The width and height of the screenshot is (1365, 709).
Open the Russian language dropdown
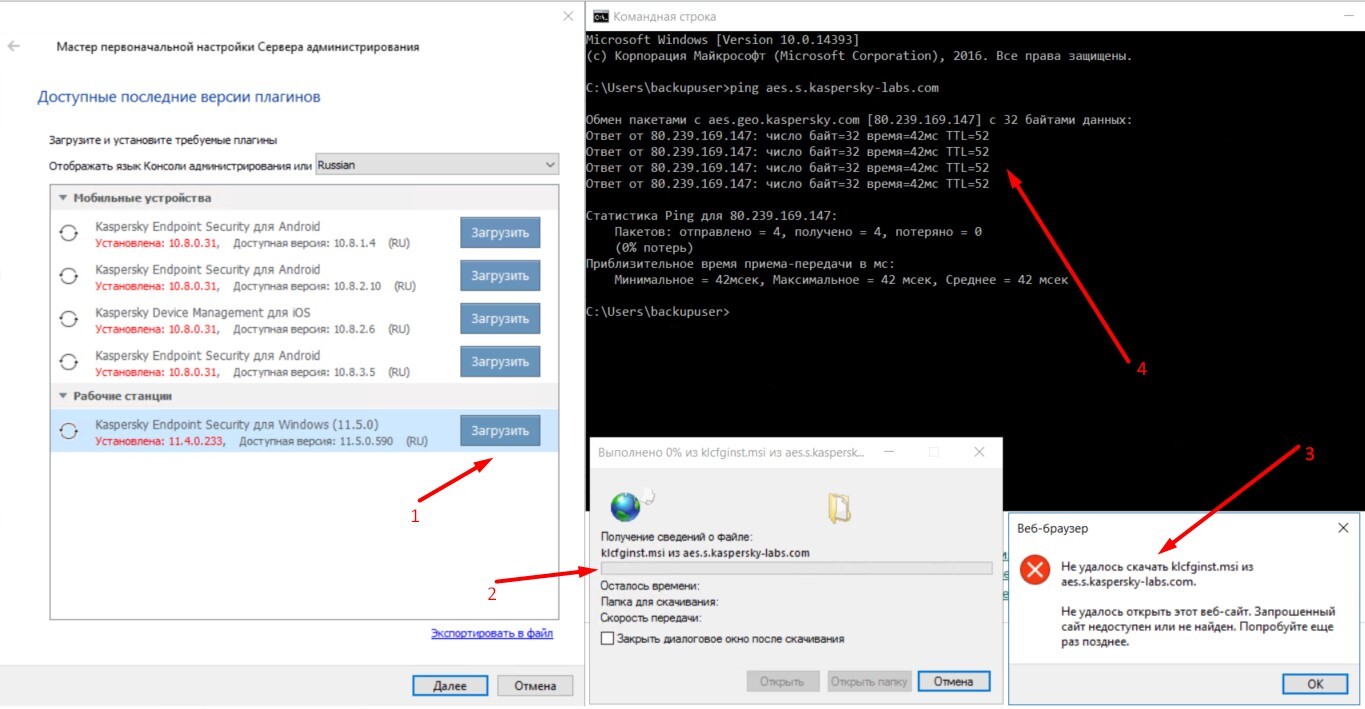point(437,165)
